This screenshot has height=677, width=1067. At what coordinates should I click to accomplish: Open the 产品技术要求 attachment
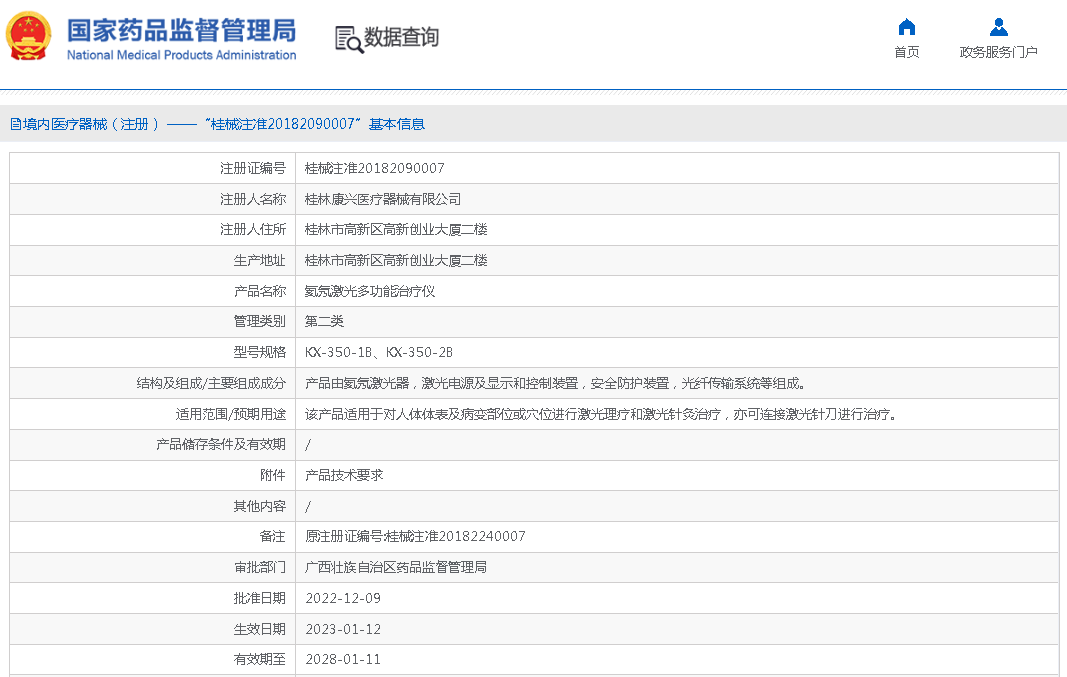pyautogui.click(x=344, y=475)
